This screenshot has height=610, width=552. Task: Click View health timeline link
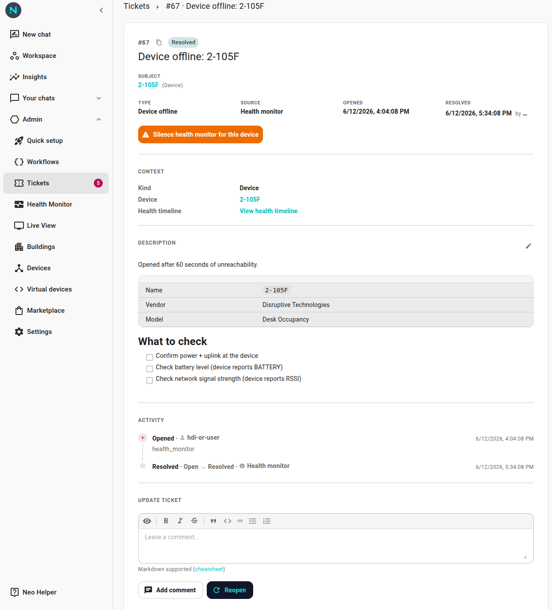coord(268,211)
